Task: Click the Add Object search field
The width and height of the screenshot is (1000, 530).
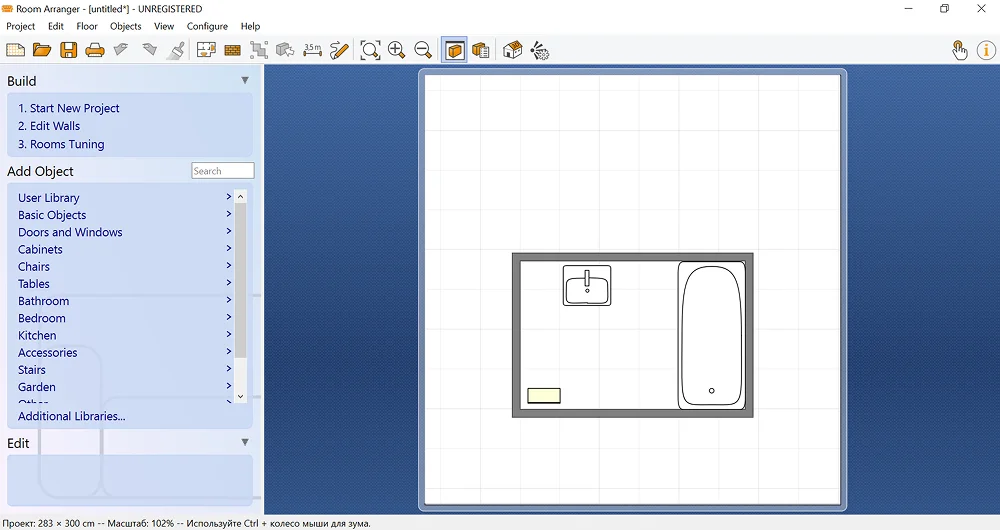Action: [222, 171]
